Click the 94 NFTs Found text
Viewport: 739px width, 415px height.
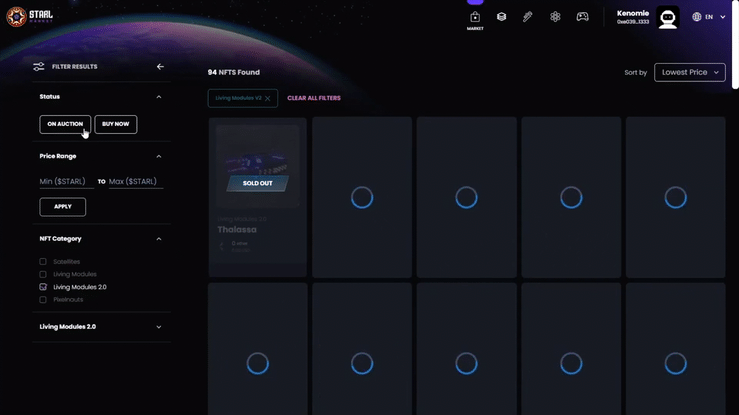[234, 73]
